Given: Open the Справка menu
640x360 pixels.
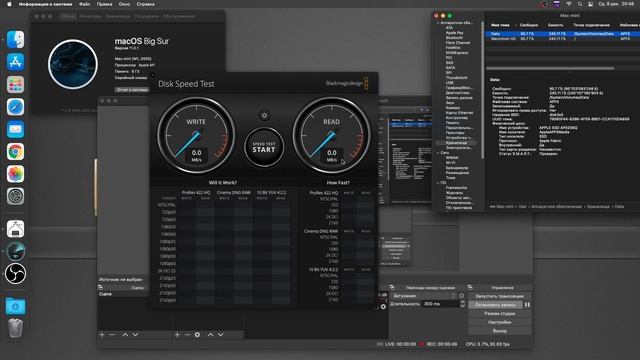Looking at the screenshot, I should (145, 4).
